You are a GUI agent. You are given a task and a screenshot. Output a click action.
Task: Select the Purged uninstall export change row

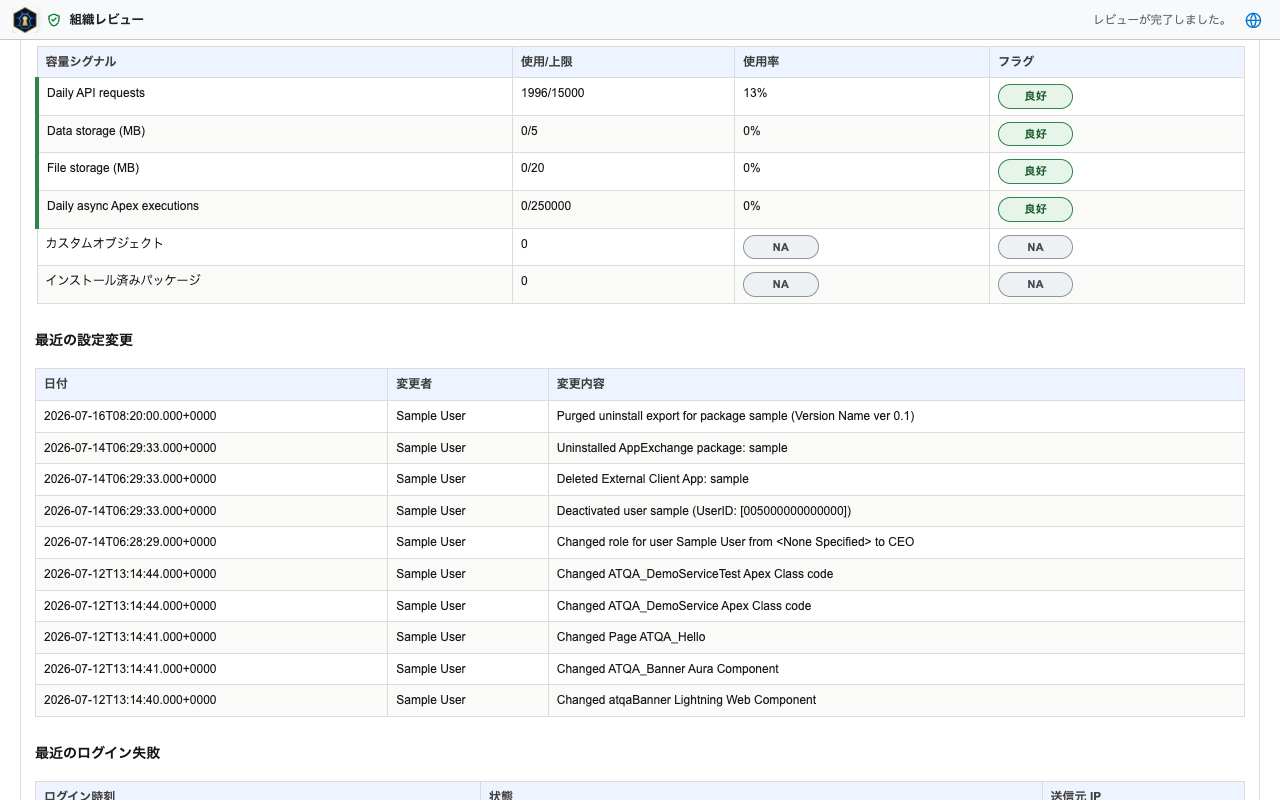point(640,416)
